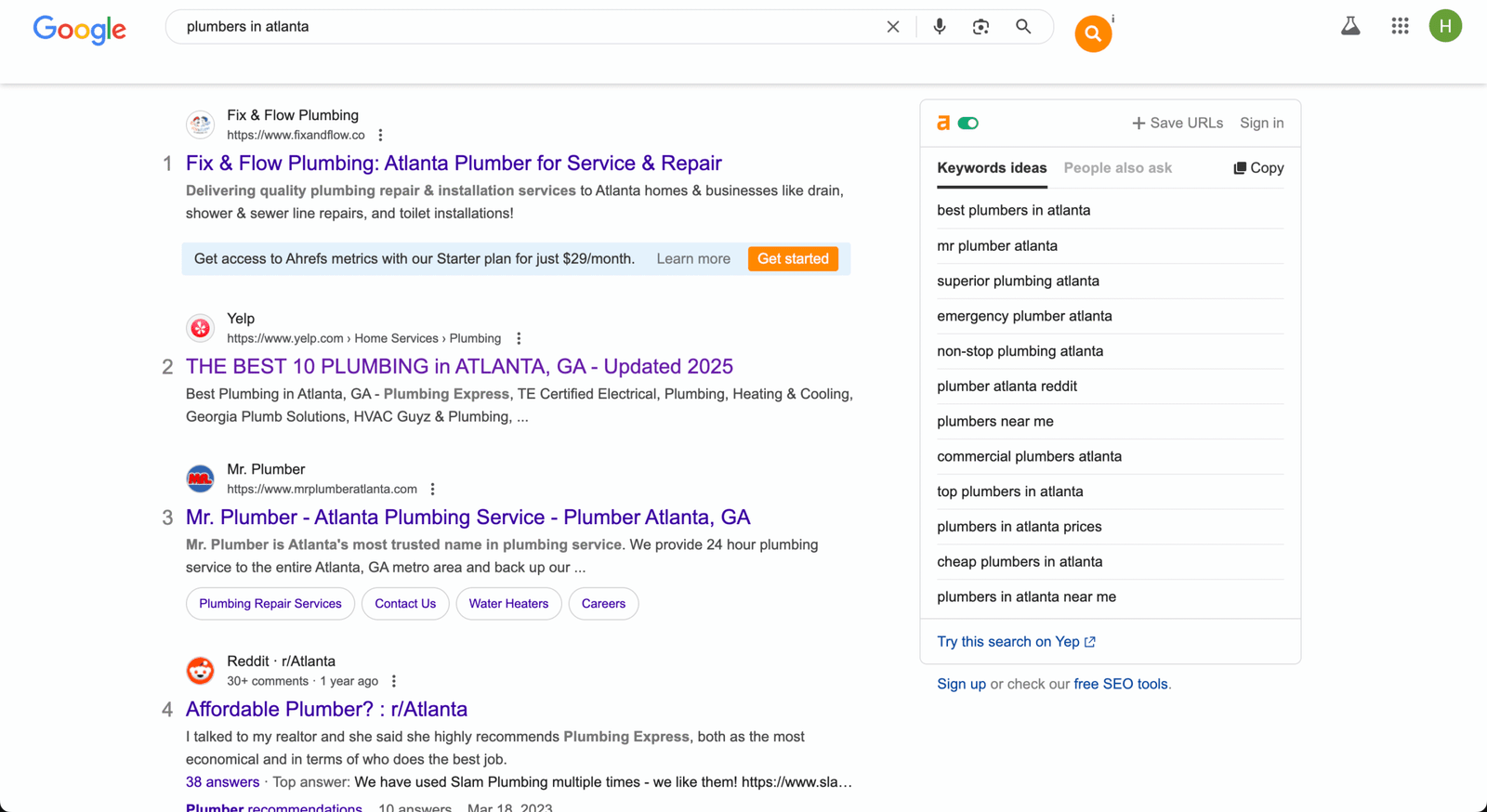Click external link icon beside Yep
1487x812 pixels.
[1090, 642]
